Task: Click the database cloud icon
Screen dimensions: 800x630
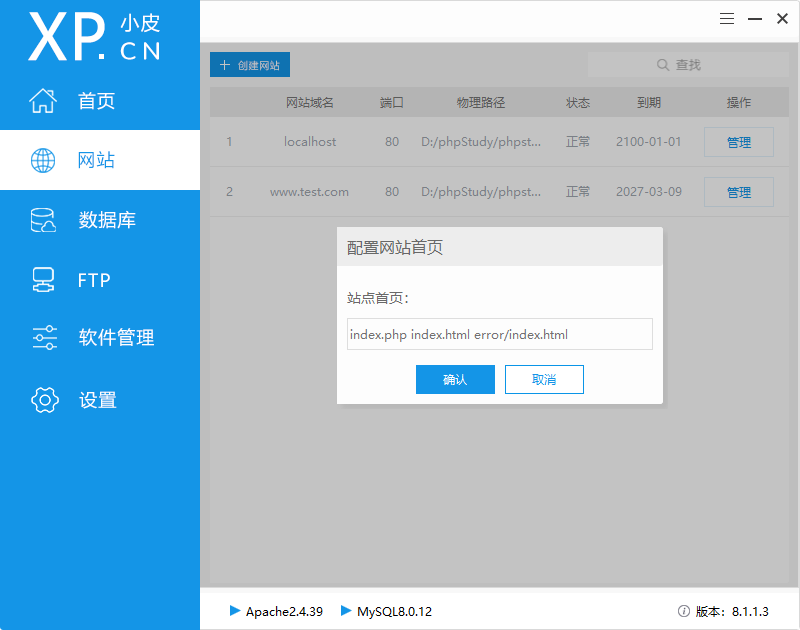Action: tap(43, 220)
